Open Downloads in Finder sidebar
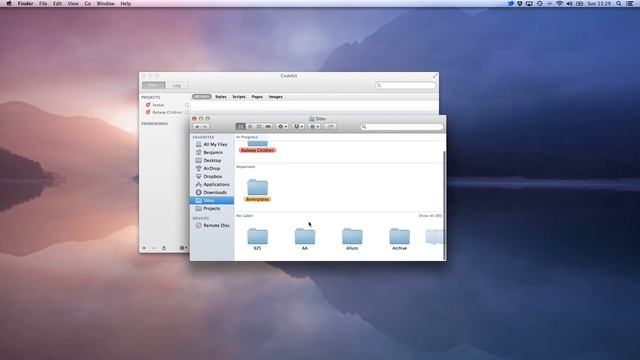640x360 pixels. pyautogui.click(x=212, y=192)
